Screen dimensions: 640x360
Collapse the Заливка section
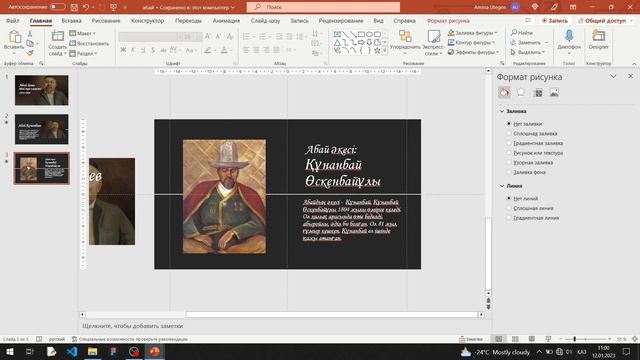pos(502,111)
